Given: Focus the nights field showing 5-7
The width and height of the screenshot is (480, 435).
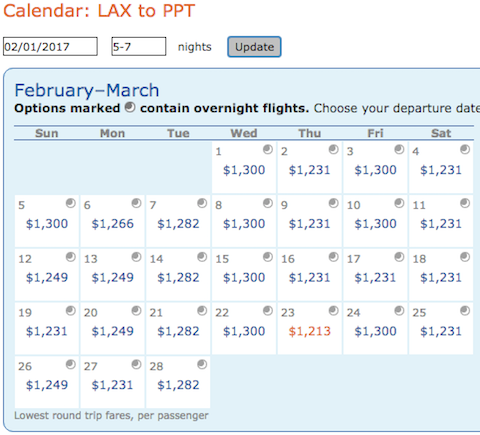Looking at the screenshot, I should click(139, 46).
